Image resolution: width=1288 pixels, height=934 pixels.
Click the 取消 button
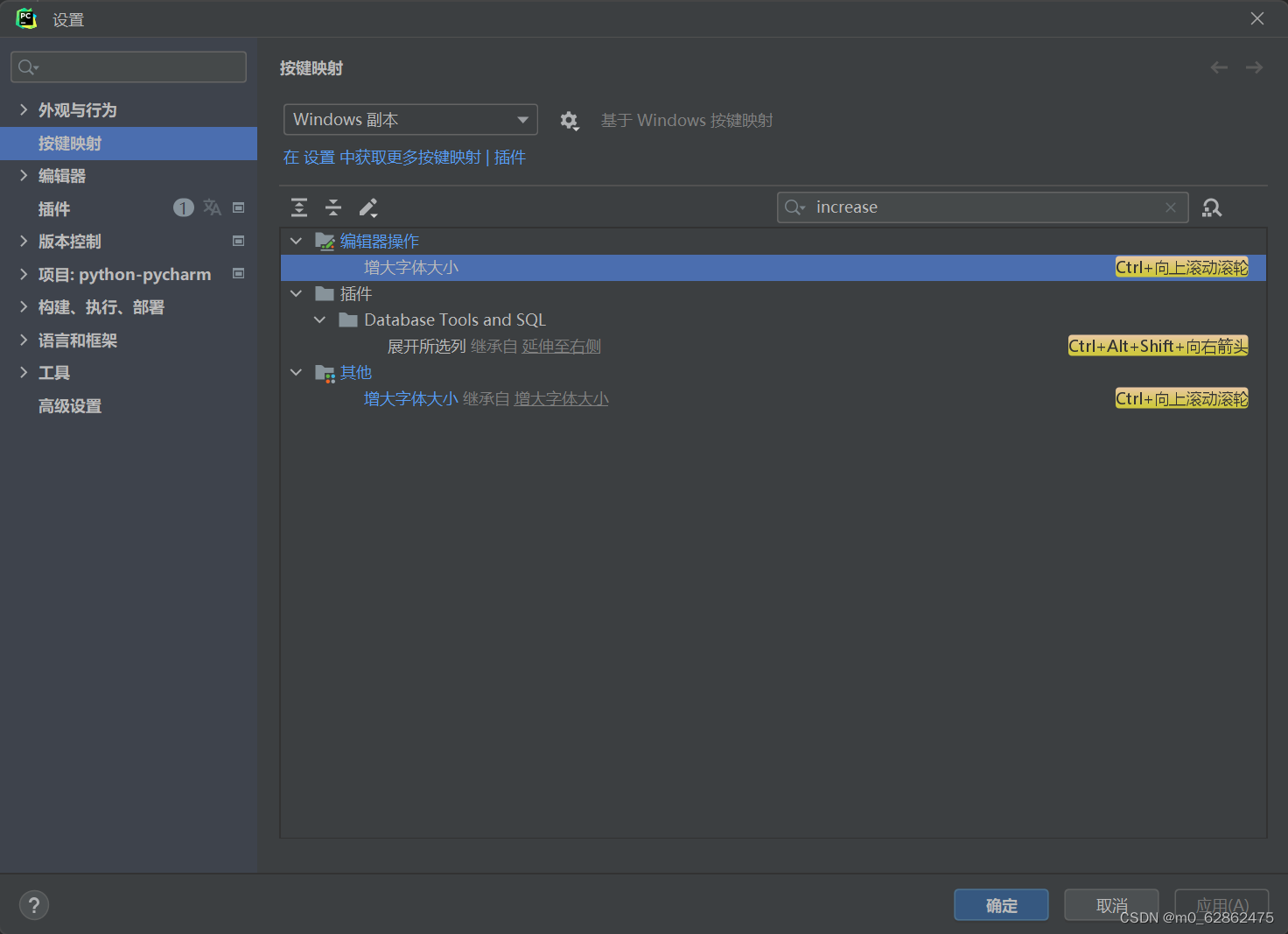[x=1110, y=904]
